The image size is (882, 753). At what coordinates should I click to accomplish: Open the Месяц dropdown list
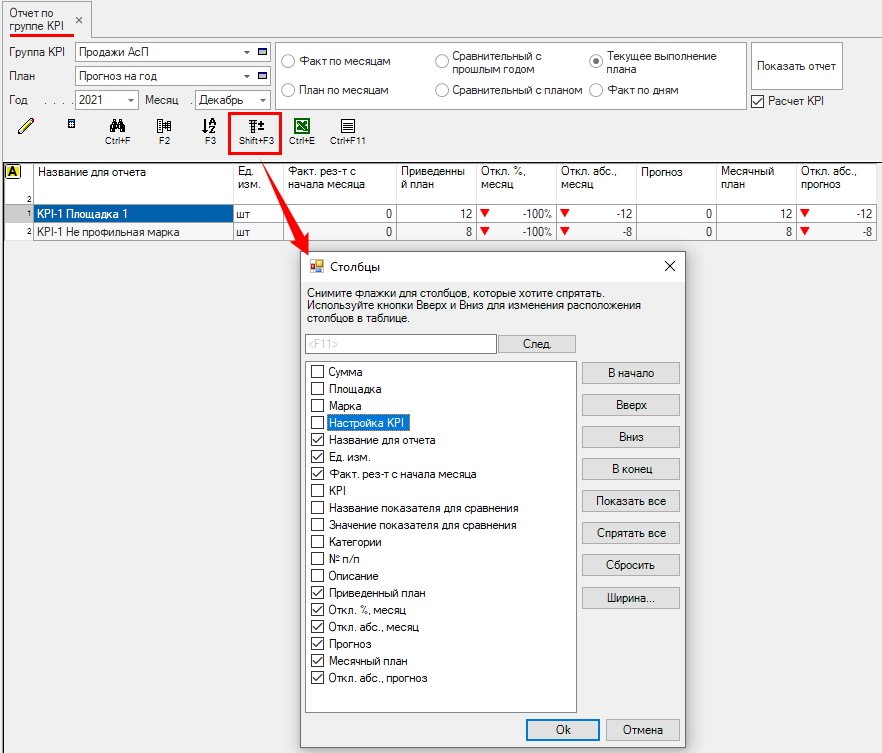coord(262,100)
